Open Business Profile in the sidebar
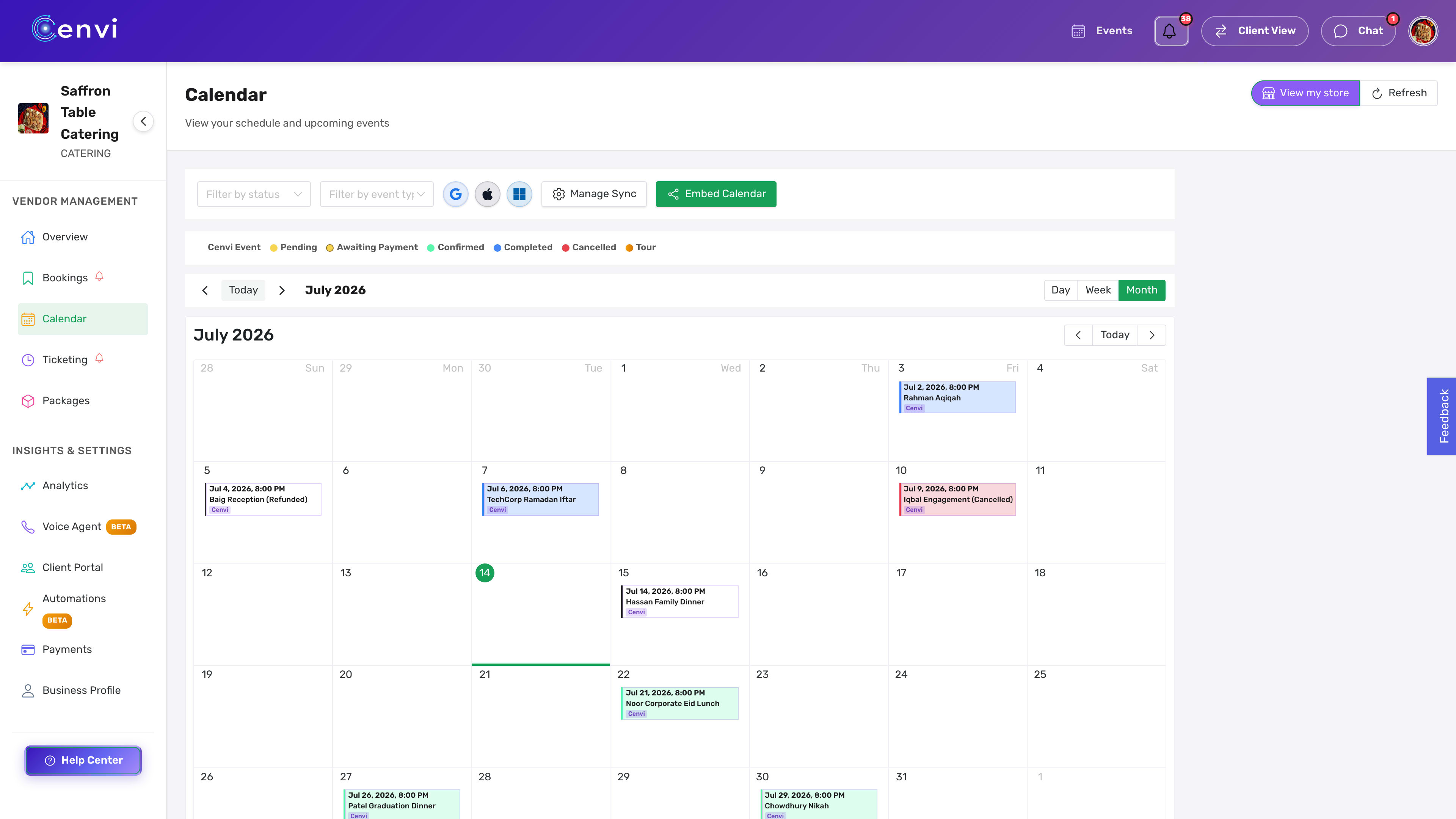The width and height of the screenshot is (1456, 819). (83, 690)
